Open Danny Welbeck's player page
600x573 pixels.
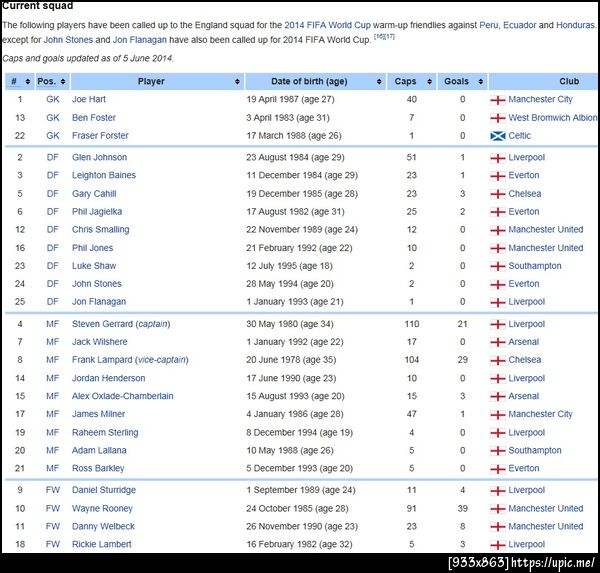click(103, 527)
